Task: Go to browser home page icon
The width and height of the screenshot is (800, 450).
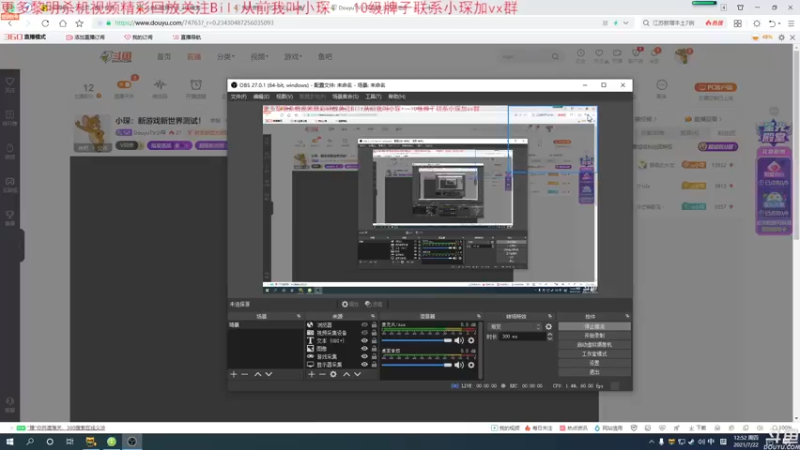Action: (63, 23)
